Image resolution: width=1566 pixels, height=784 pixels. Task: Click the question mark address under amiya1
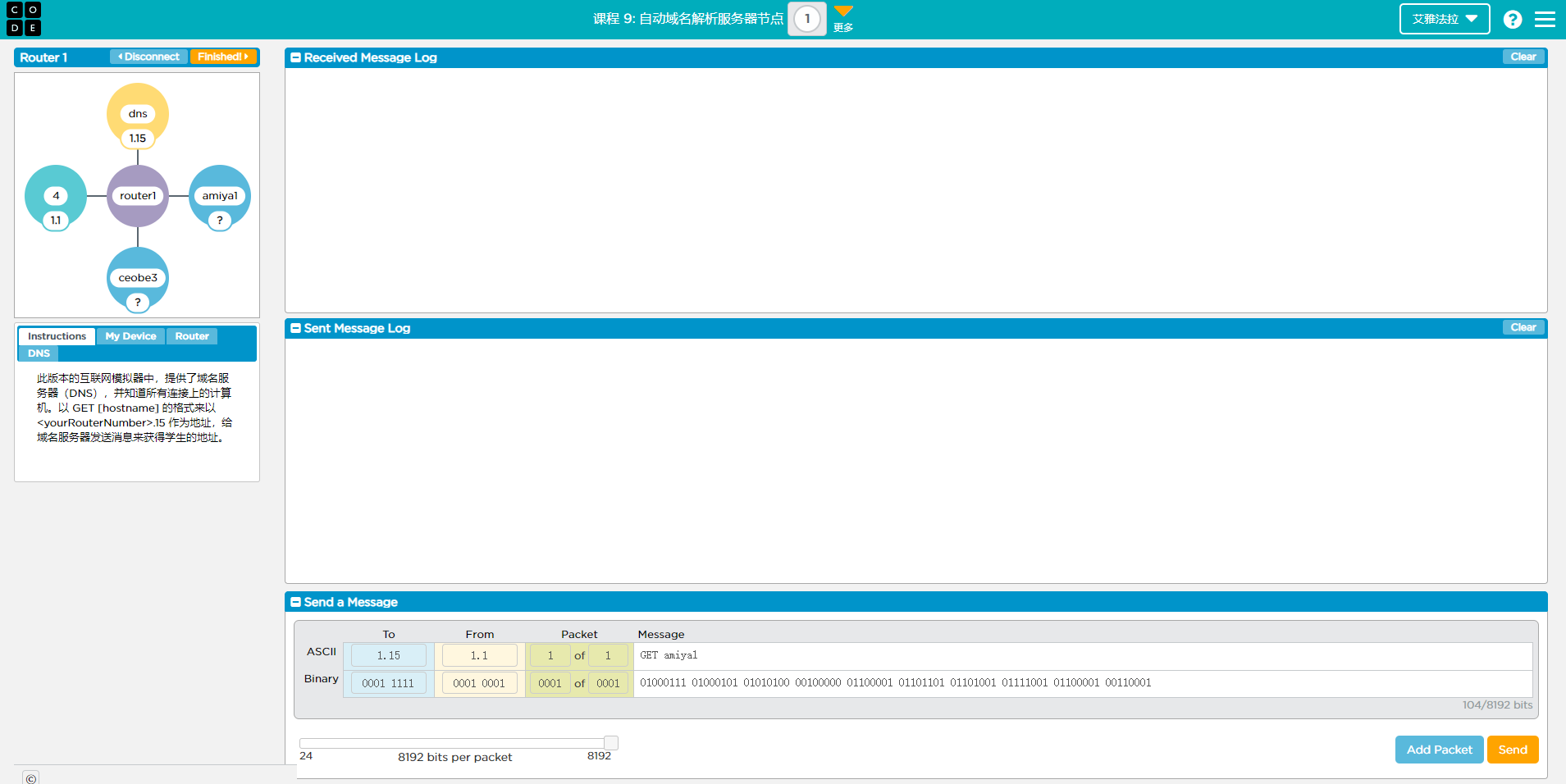[x=220, y=221]
